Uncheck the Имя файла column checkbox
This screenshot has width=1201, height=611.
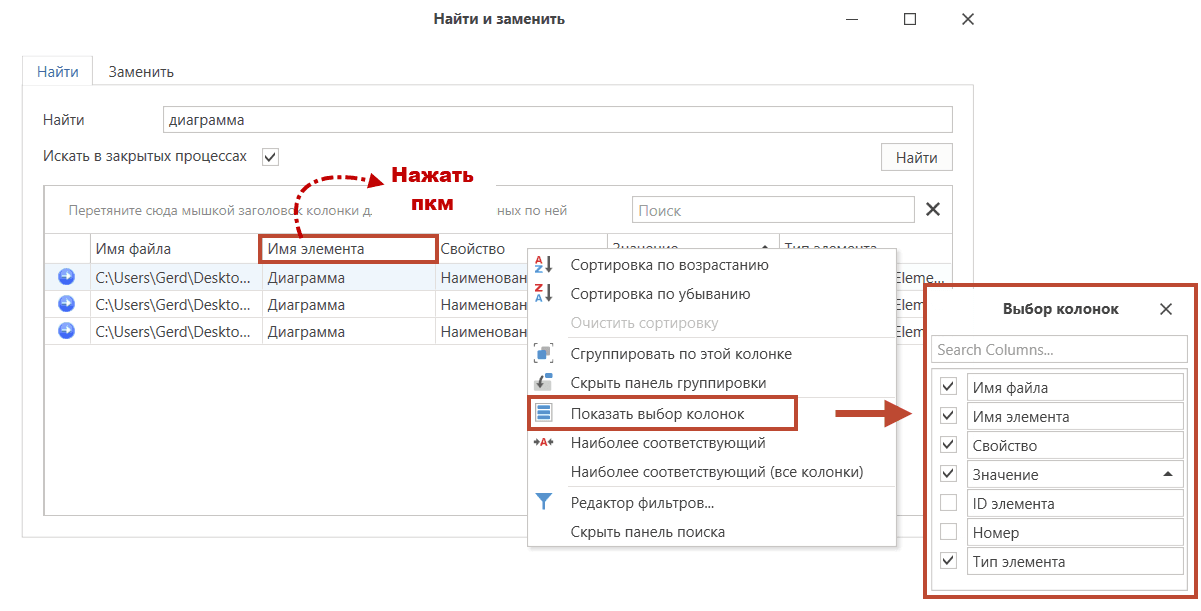(x=949, y=386)
